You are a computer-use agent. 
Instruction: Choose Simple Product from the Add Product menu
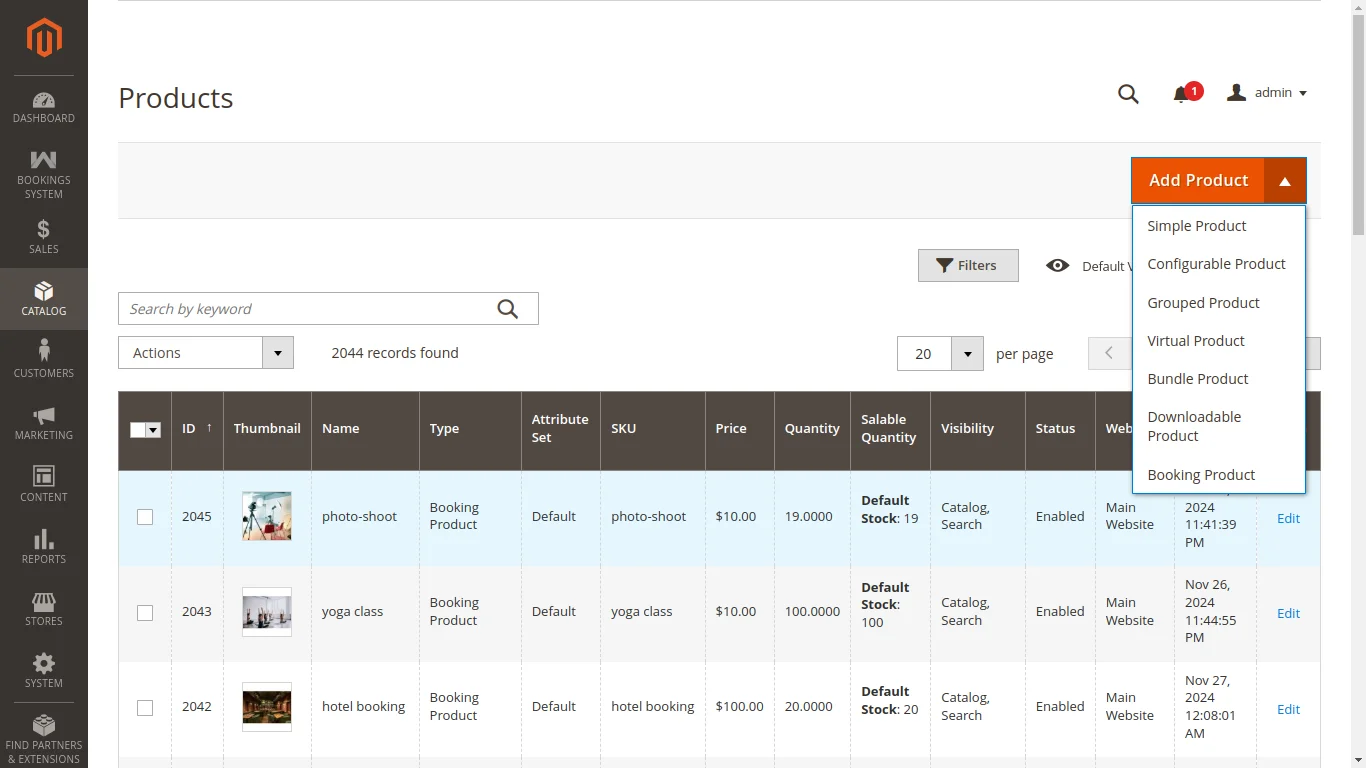1196,225
